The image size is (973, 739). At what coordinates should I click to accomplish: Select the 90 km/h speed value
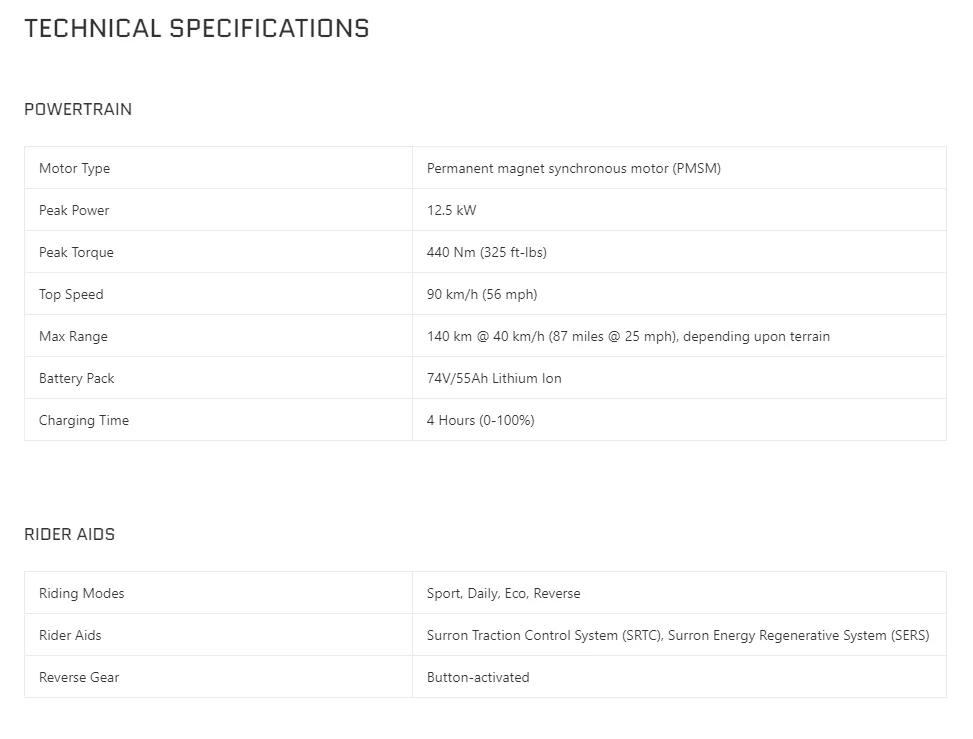click(482, 294)
